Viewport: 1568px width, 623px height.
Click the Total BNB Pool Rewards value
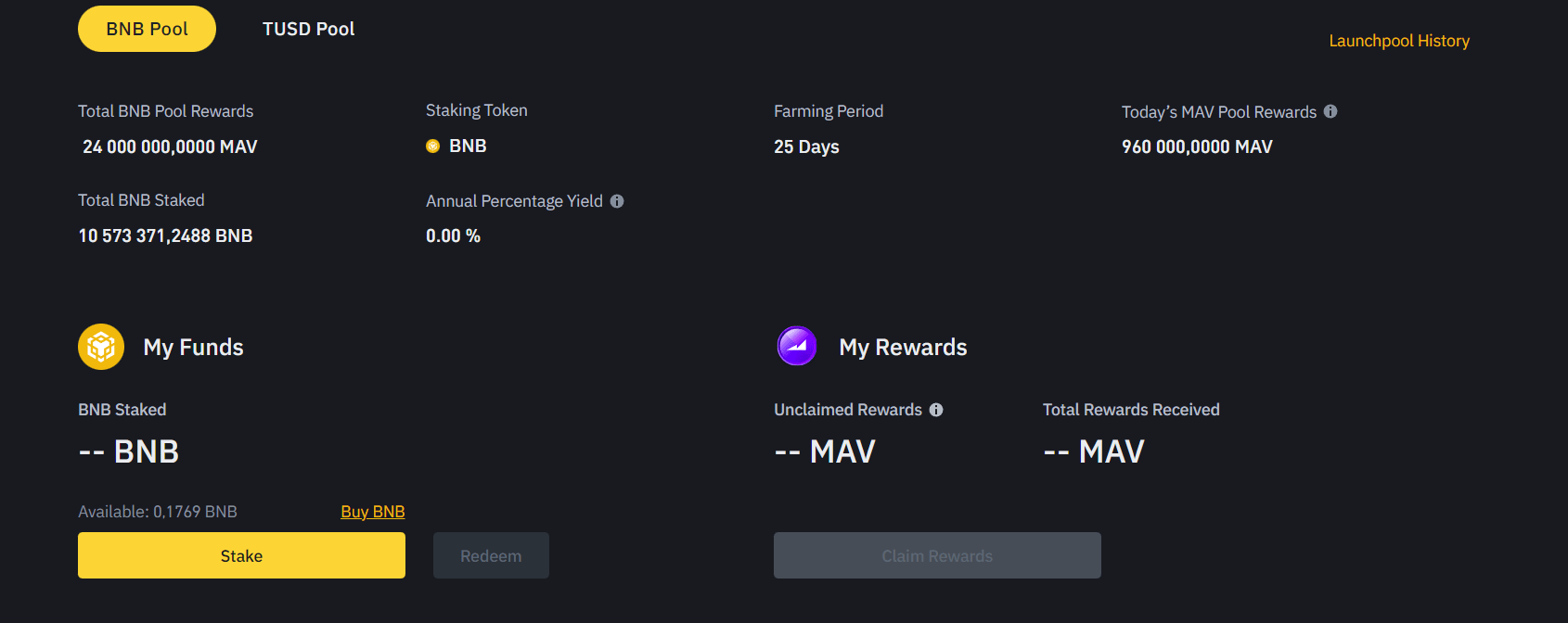pyautogui.click(x=170, y=146)
